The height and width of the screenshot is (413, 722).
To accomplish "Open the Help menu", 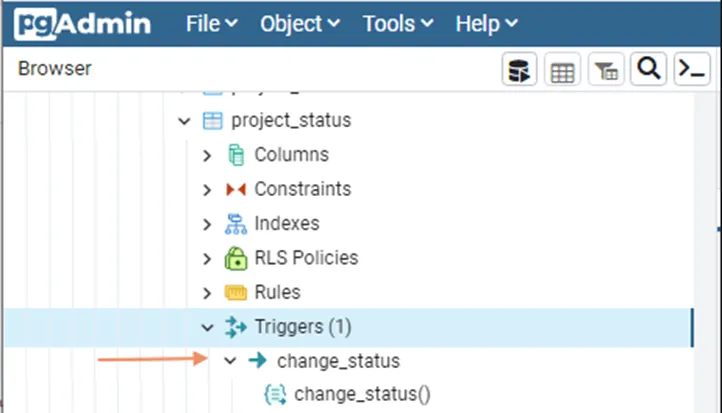I will pyautogui.click(x=486, y=23).
